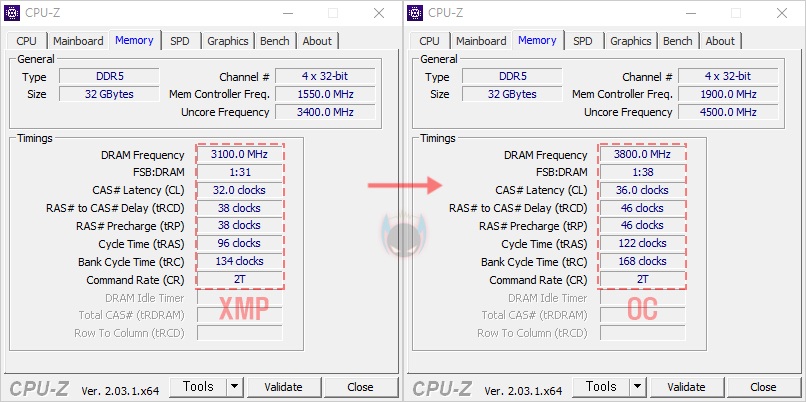Click the 134 clocks tRC value

click(240, 262)
